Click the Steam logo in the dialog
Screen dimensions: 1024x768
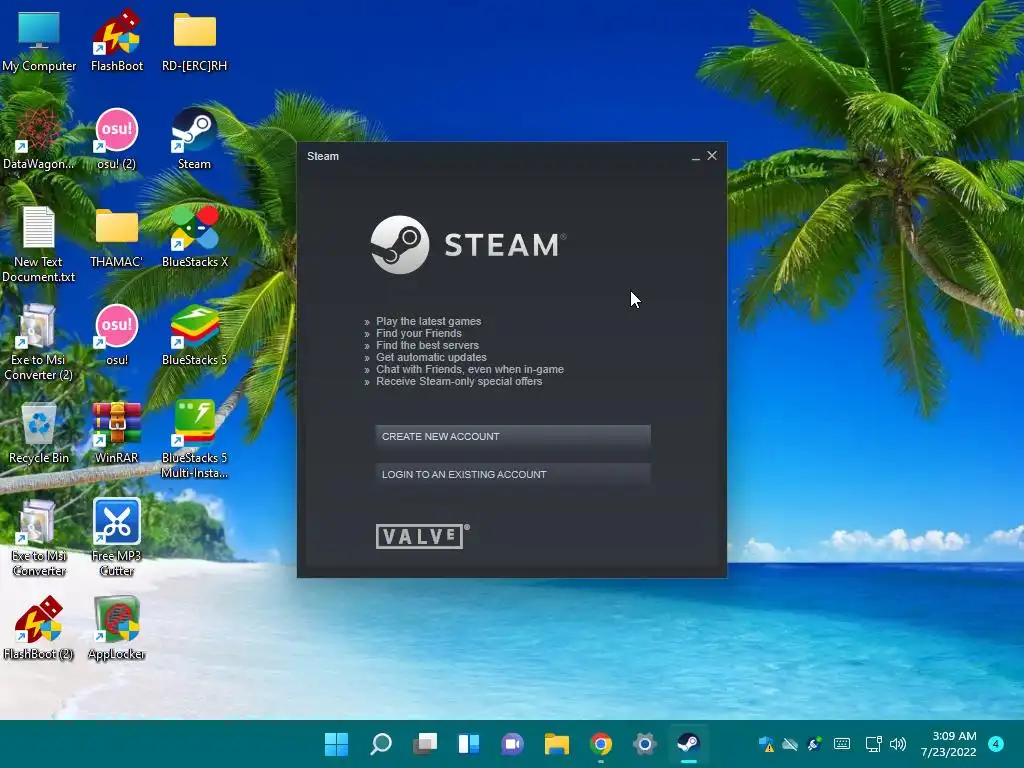tap(468, 245)
